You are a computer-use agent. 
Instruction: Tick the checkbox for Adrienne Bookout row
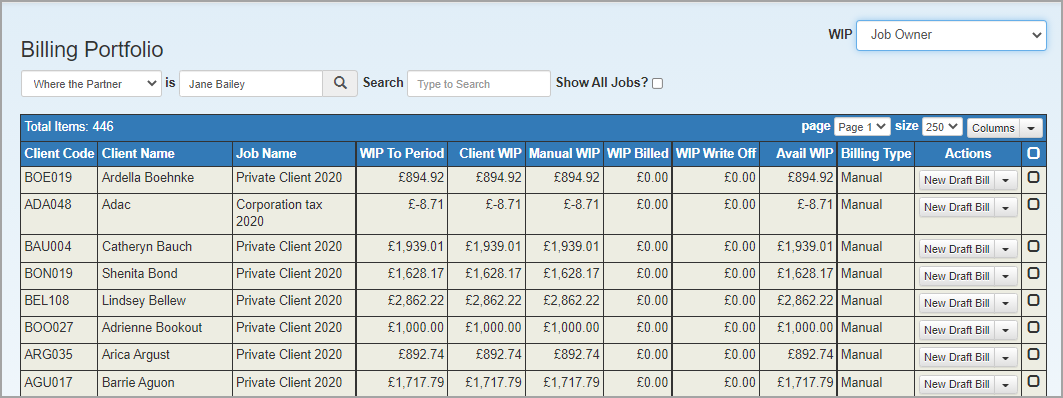[1033, 327]
